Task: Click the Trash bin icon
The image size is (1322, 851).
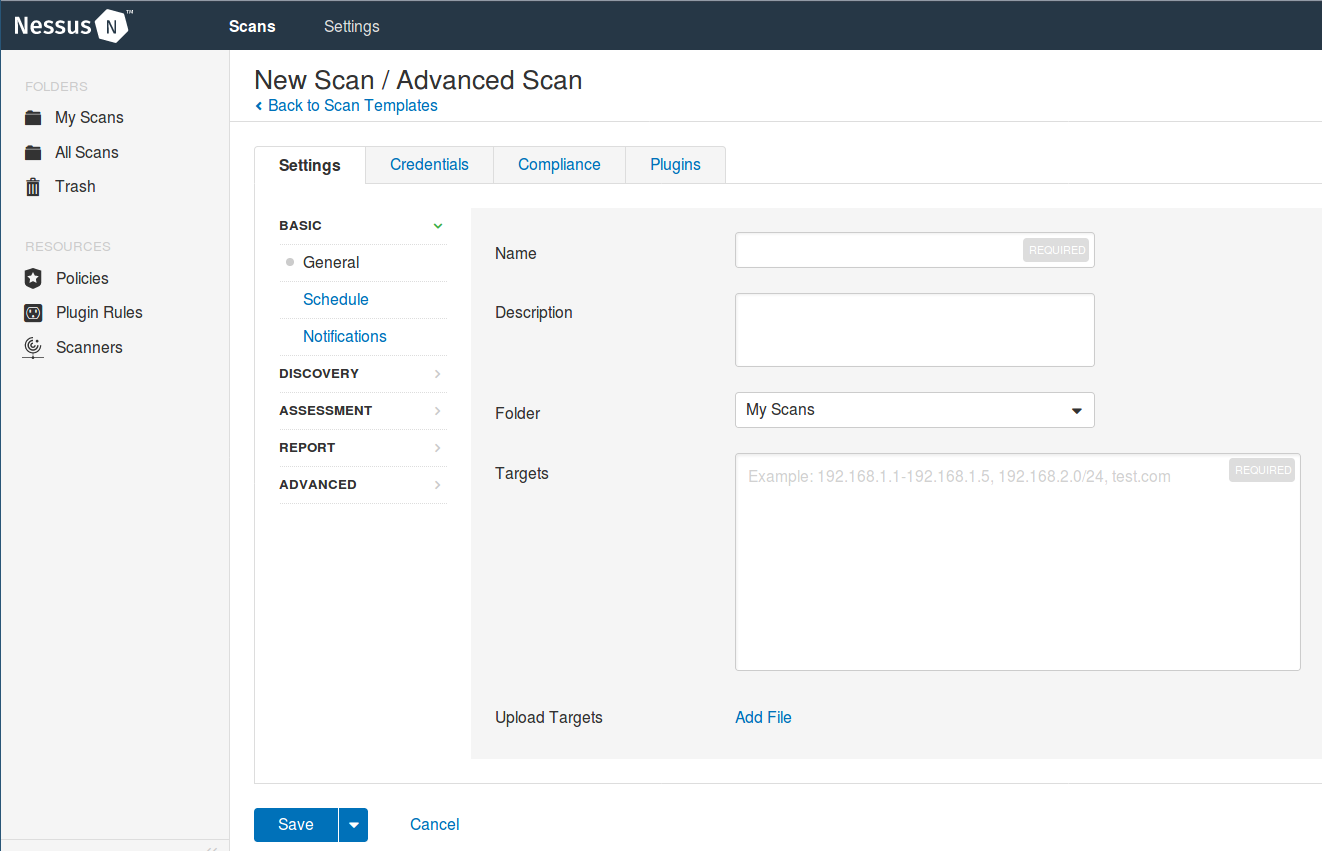Action: [x=33, y=187]
